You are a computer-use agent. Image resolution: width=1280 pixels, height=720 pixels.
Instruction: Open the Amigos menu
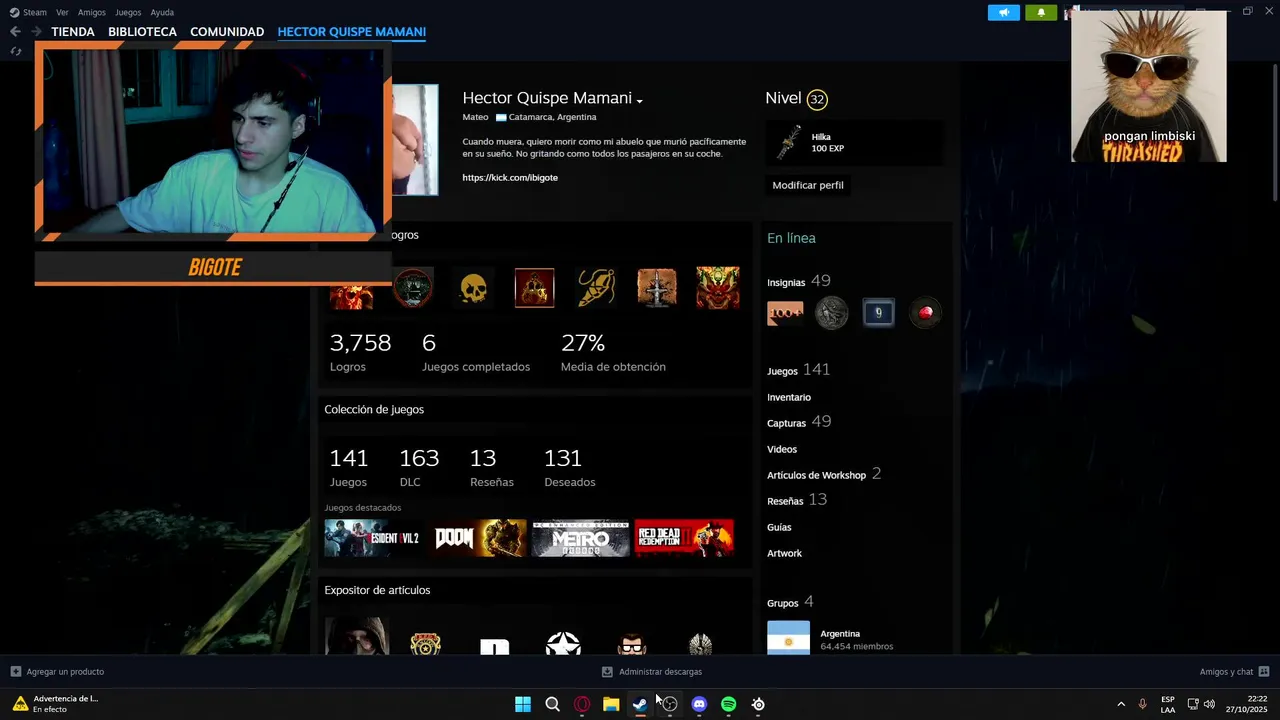tap(92, 12)
